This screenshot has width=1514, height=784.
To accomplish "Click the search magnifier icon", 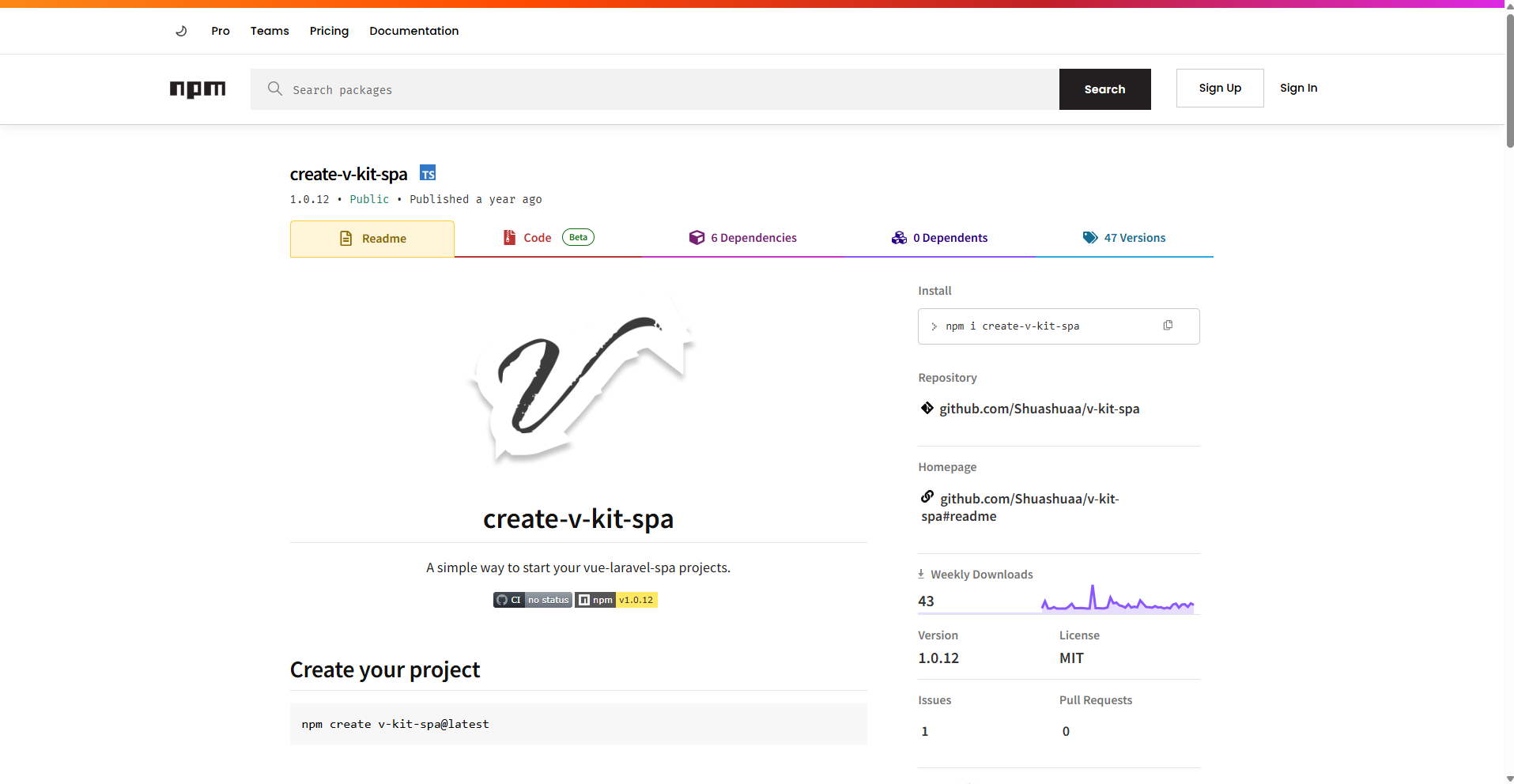I will (274, 89).
